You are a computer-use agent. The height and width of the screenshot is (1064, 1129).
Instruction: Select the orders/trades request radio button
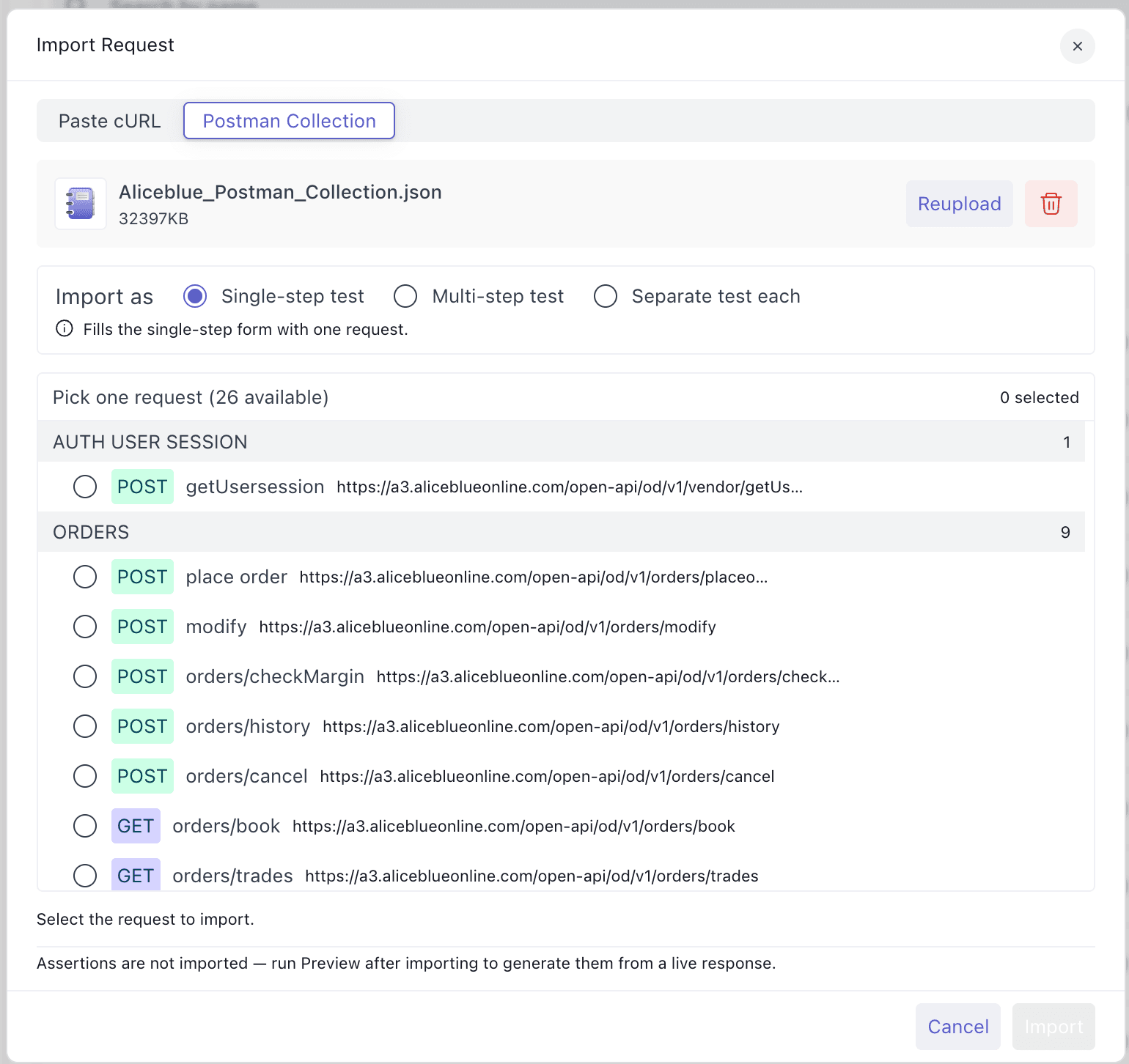(85, 876)
